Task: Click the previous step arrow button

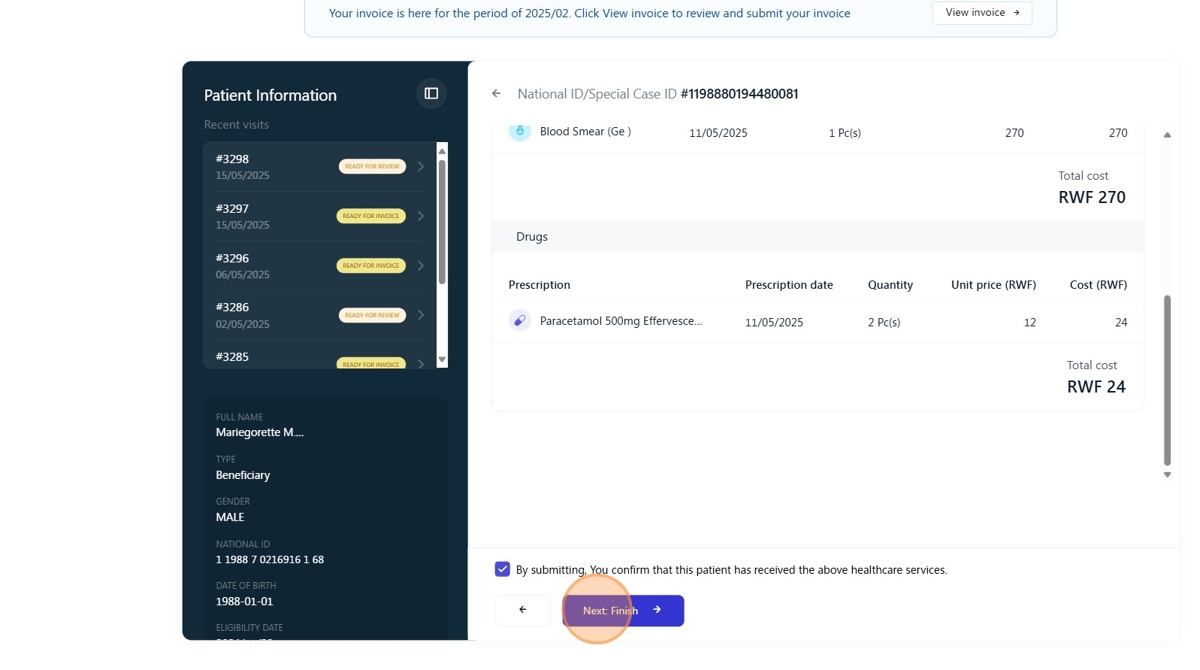Action: (x=522, y=610)
